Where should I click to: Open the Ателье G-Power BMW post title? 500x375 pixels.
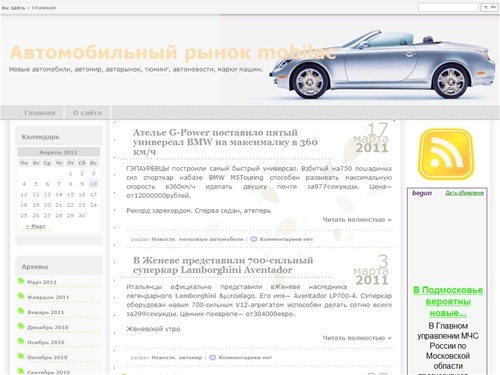click(225, 142)
